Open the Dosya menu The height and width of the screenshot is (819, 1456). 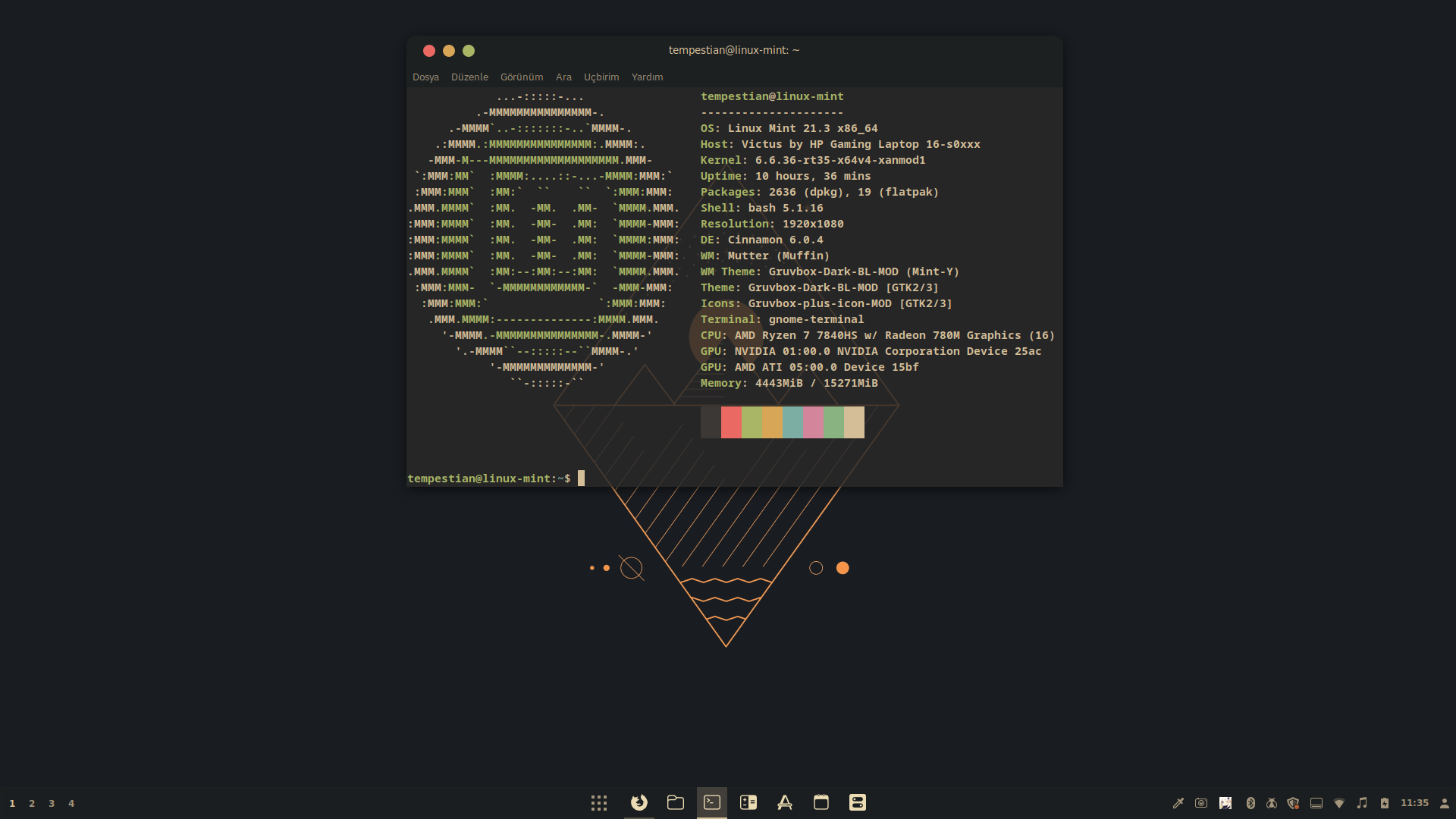point(425,77)
